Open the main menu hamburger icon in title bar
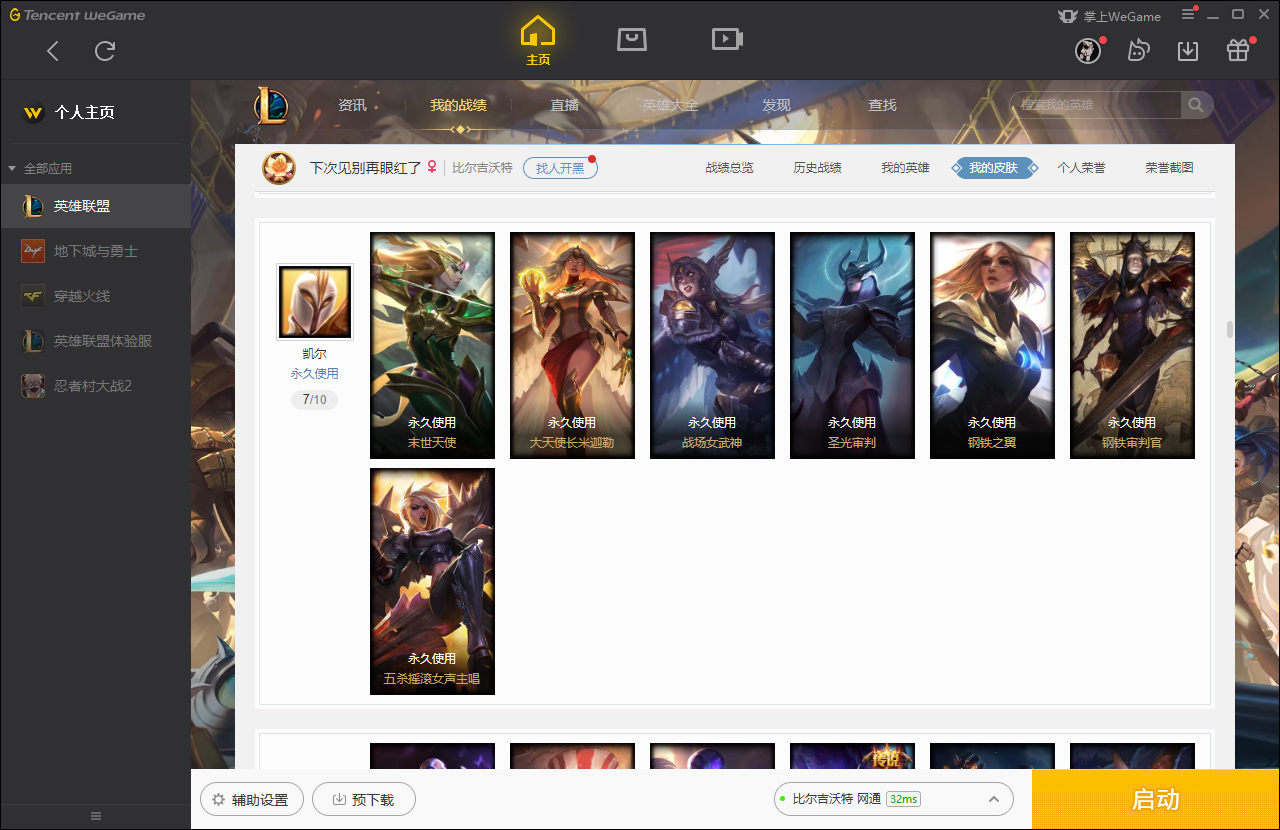1280x830 pixels. click(1189, 14)
